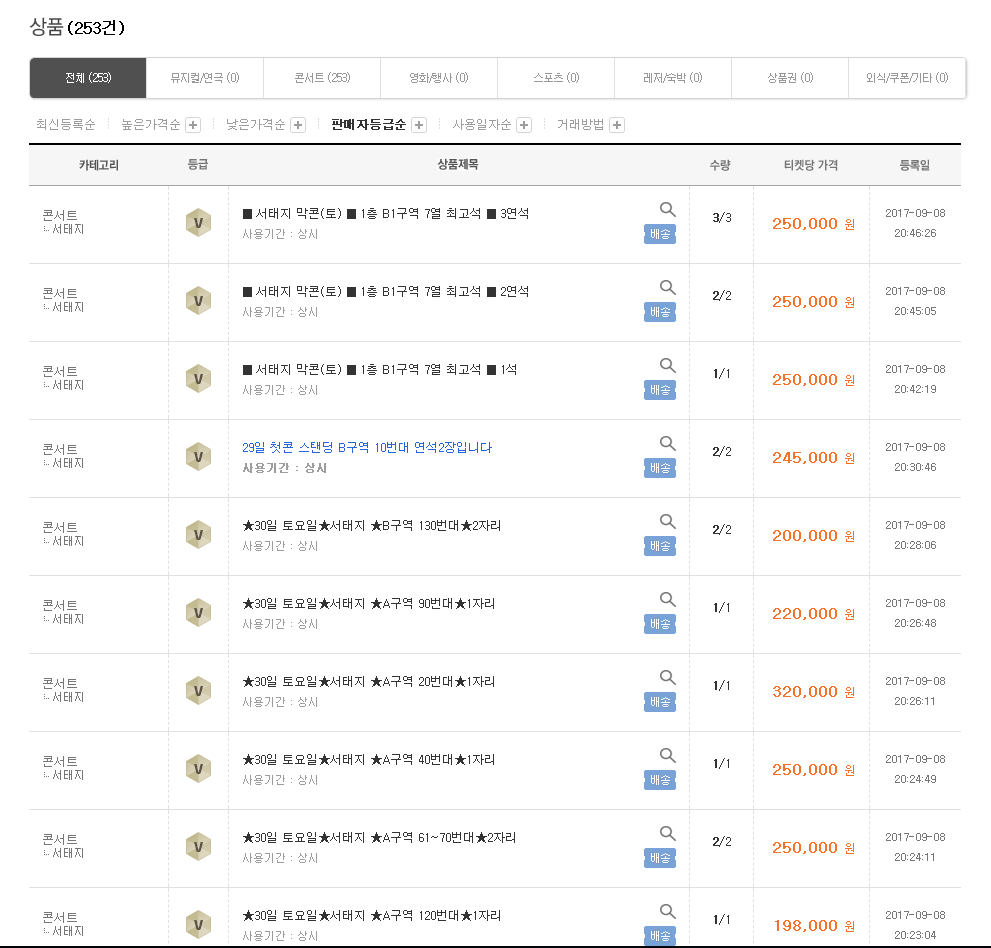Open magnifier preview for 1석 listing
The image size is (991, 948).
click(667, 365)
